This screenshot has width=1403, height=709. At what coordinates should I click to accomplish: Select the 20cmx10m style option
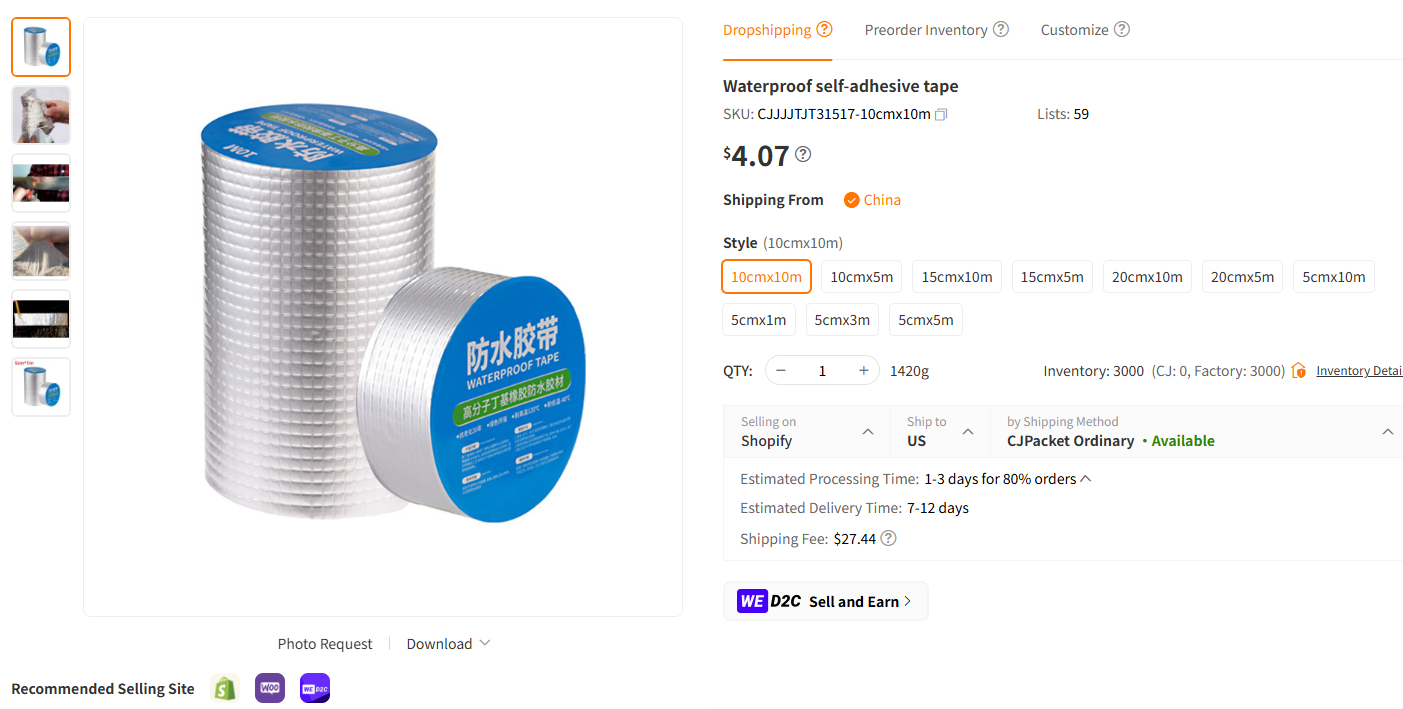1147,276
